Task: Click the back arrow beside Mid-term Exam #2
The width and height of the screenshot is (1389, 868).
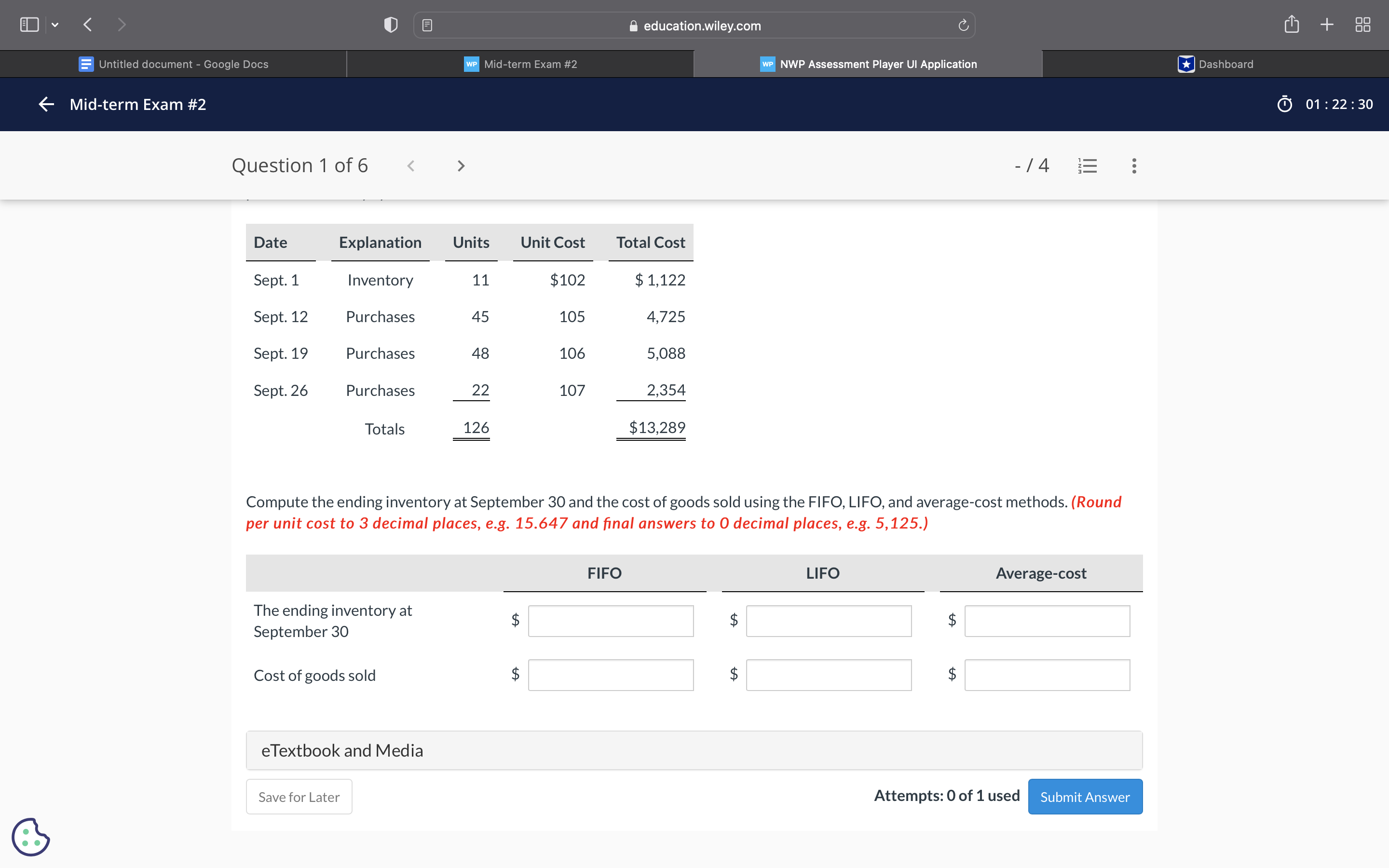Action: point(46,104)
